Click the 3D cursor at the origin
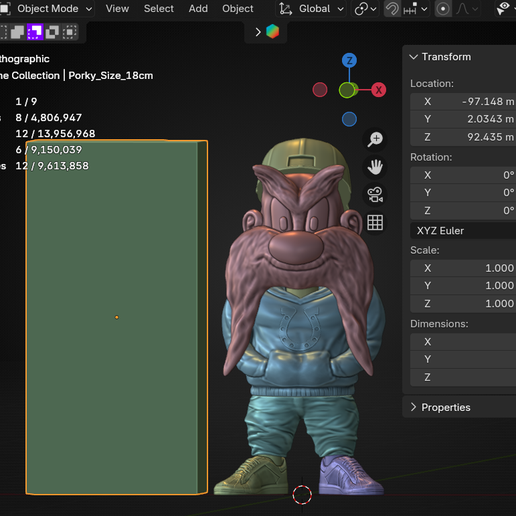516x516 pixels. coord(302,495)
